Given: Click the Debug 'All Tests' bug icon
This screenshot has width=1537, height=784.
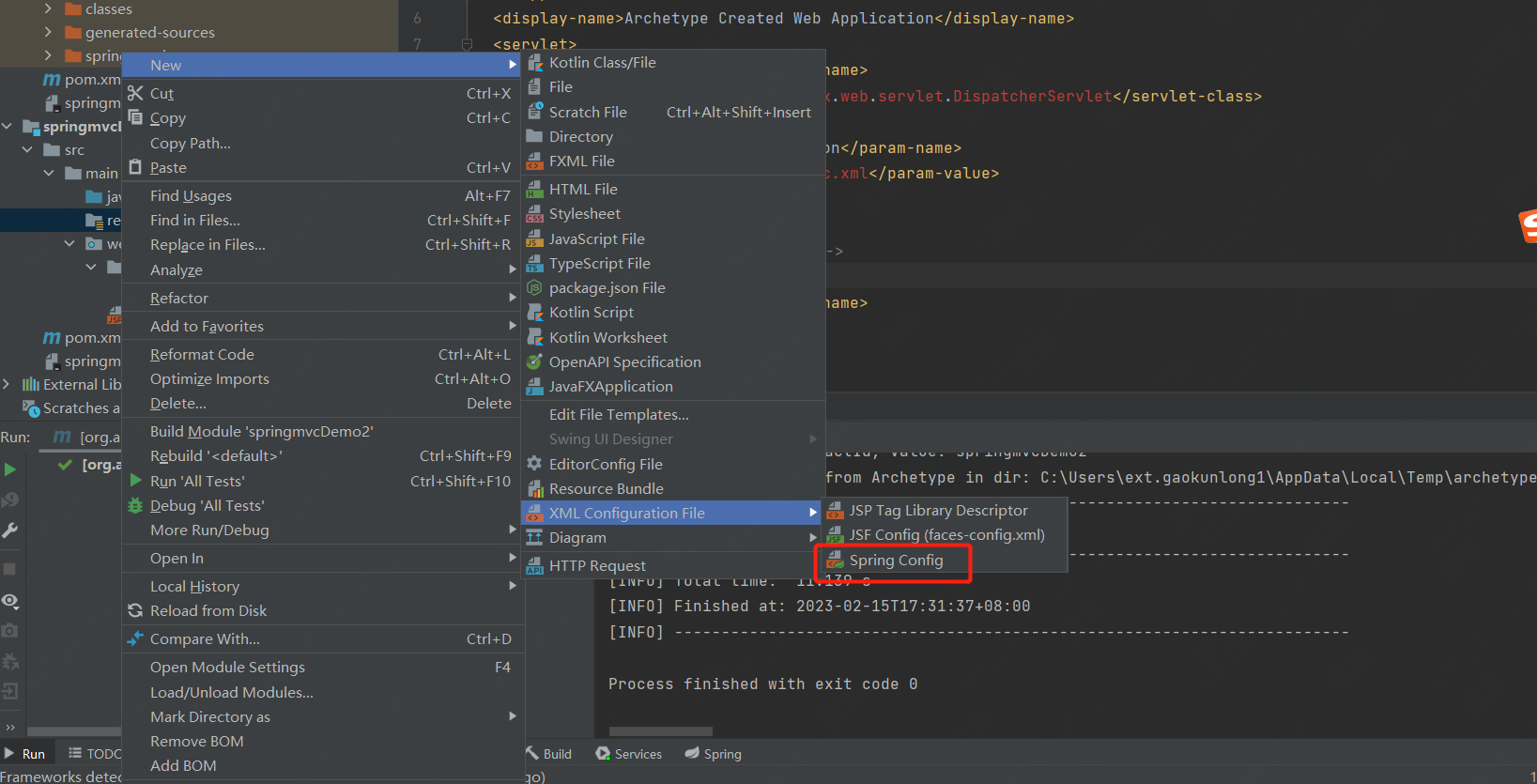Looking at the screenshot, I should [135, 506].
